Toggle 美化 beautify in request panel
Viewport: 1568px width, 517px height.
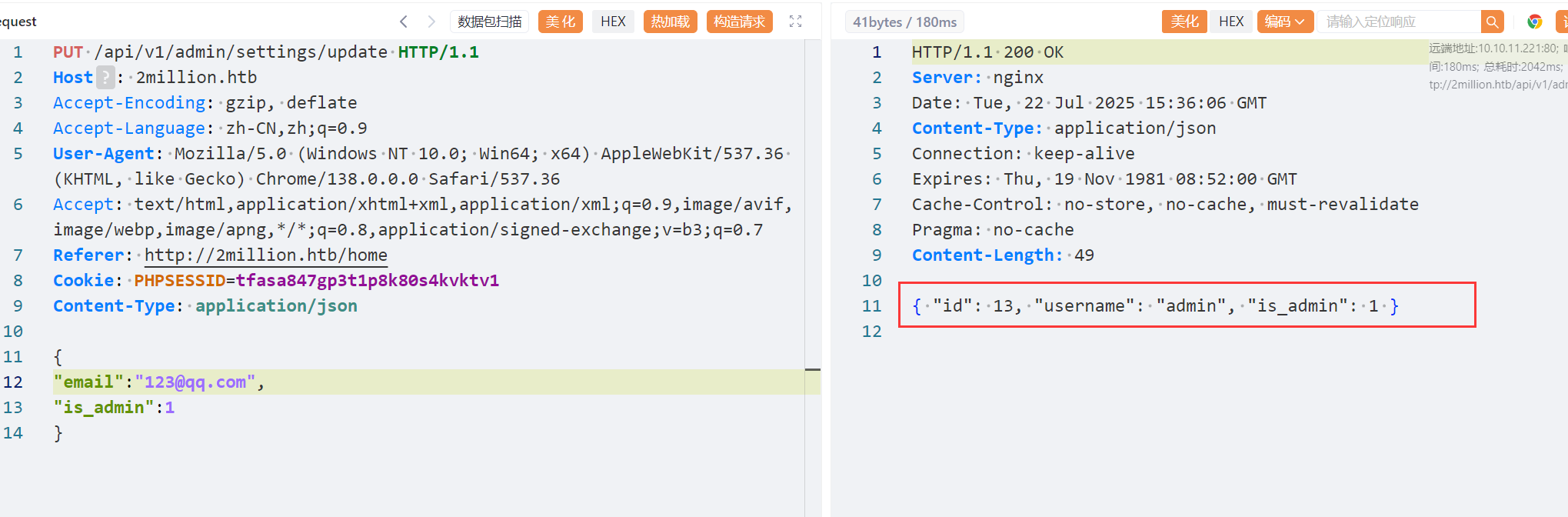[560, 22]
